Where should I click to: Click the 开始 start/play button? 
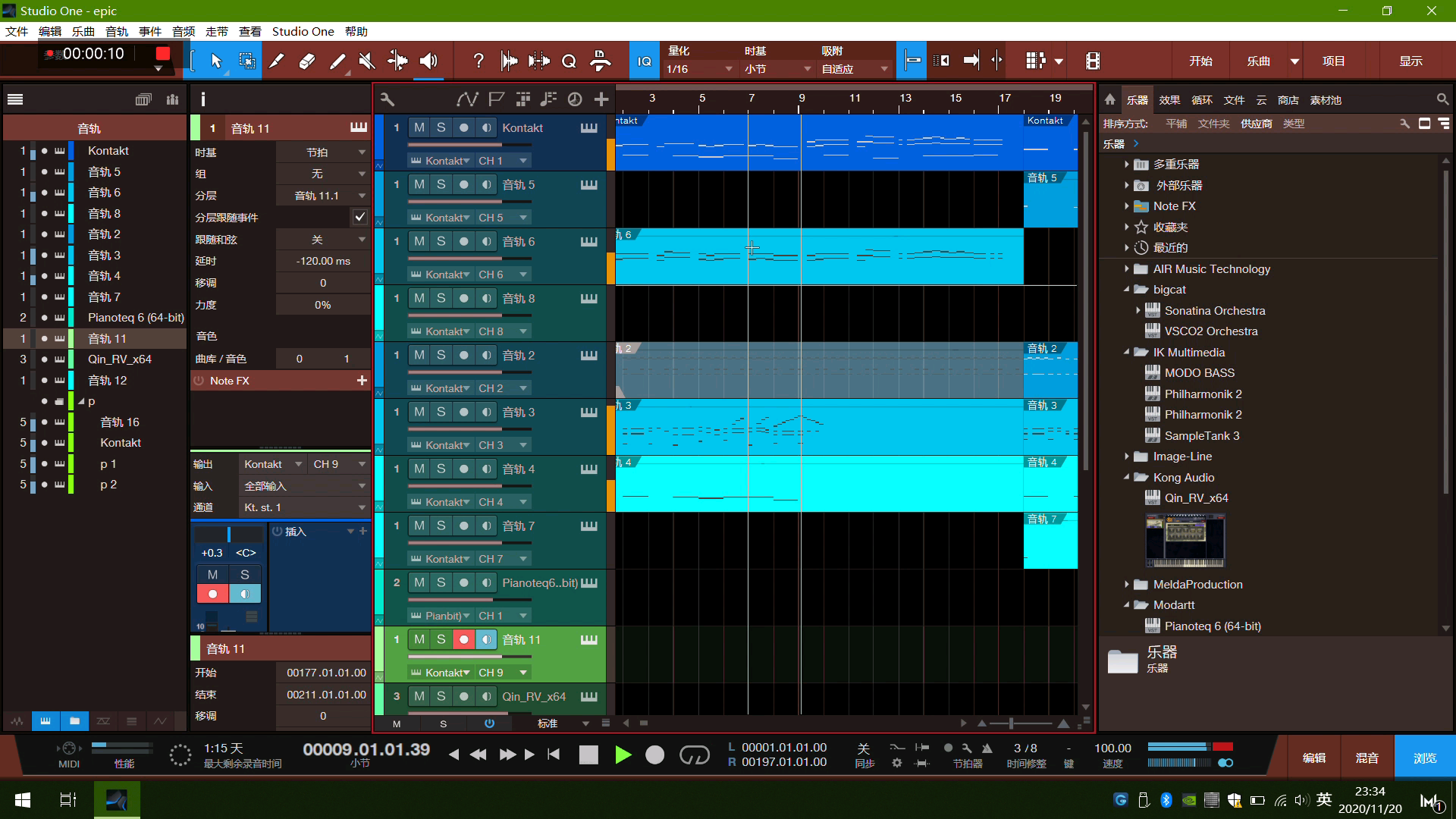click(x=622, y=755)
